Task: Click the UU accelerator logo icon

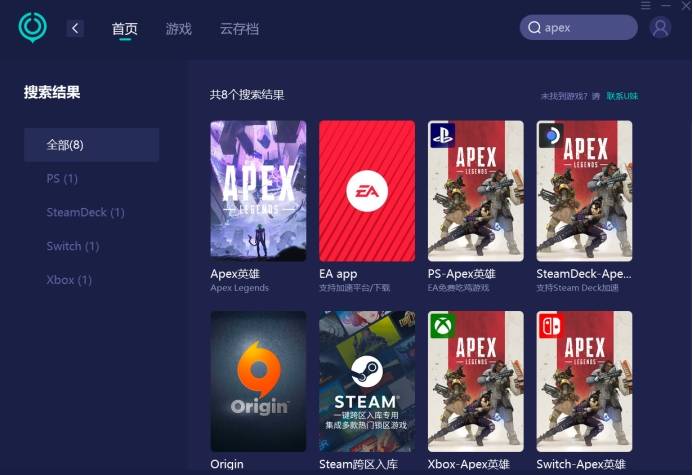Action: point(32,27)
